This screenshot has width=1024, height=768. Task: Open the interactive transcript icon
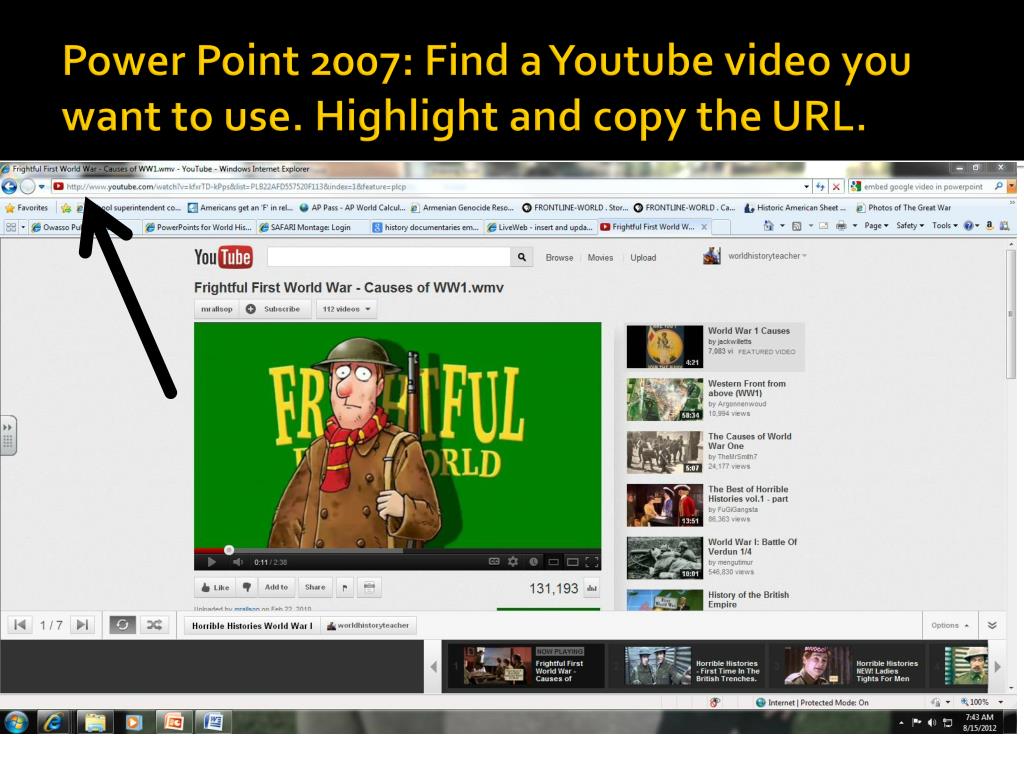pyautogui.click(x=369, y=588)
